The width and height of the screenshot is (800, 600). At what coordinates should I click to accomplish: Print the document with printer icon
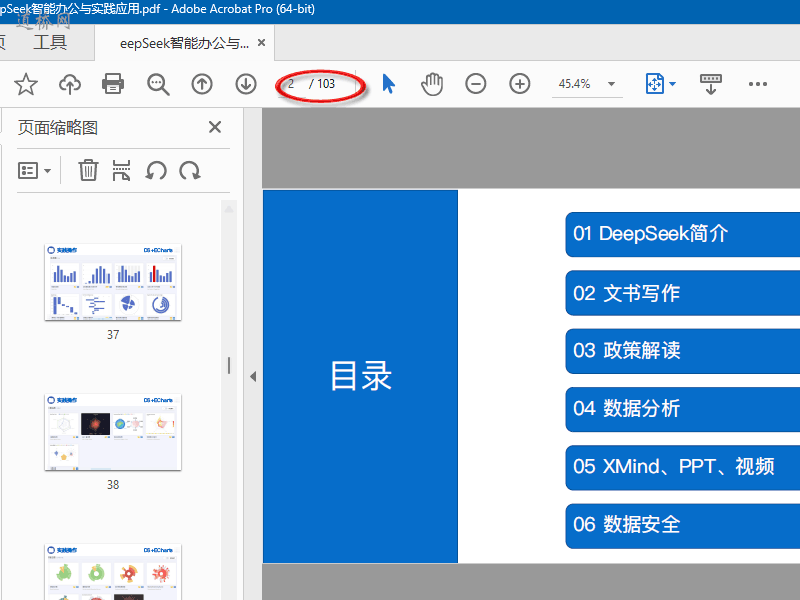point(113,84)
